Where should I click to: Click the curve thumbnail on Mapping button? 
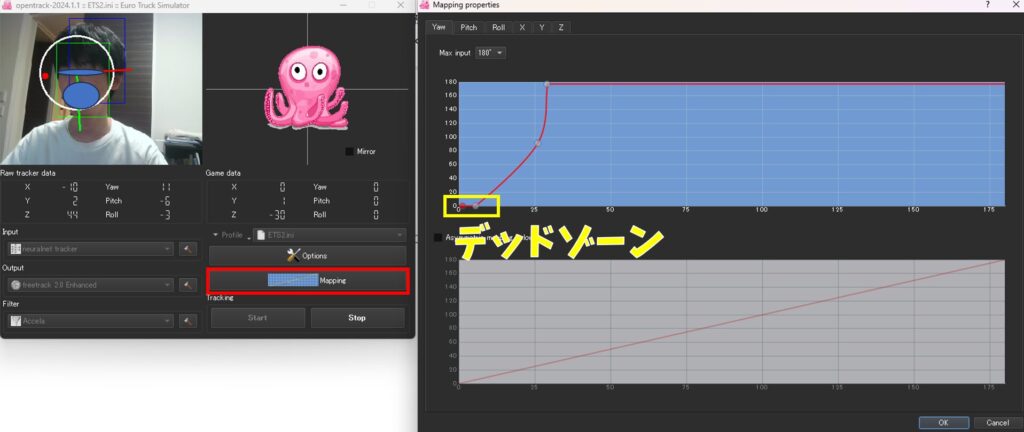293,281
